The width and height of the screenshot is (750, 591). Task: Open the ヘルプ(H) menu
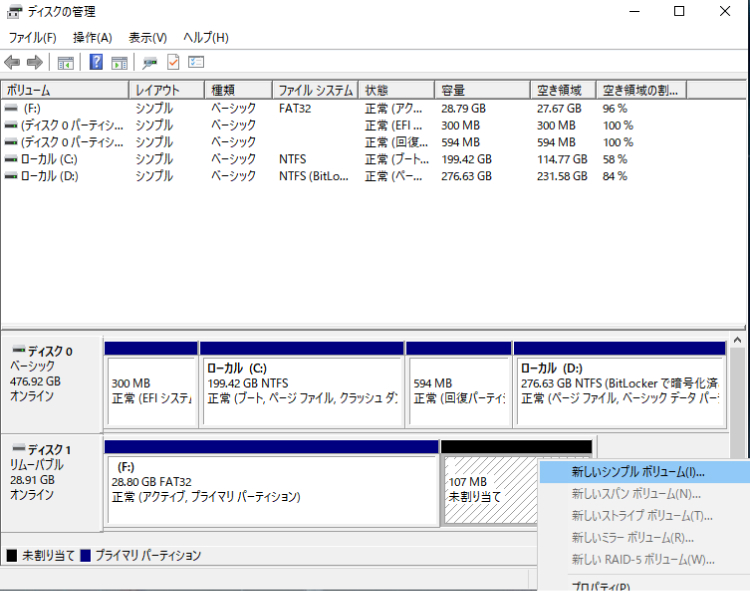[205, 38]
